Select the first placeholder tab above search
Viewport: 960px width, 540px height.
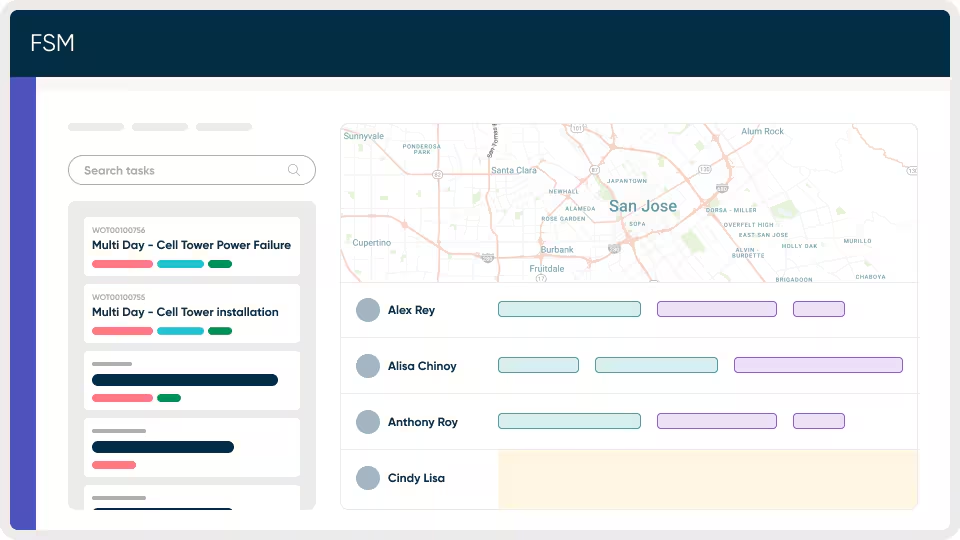coord(96,127)
